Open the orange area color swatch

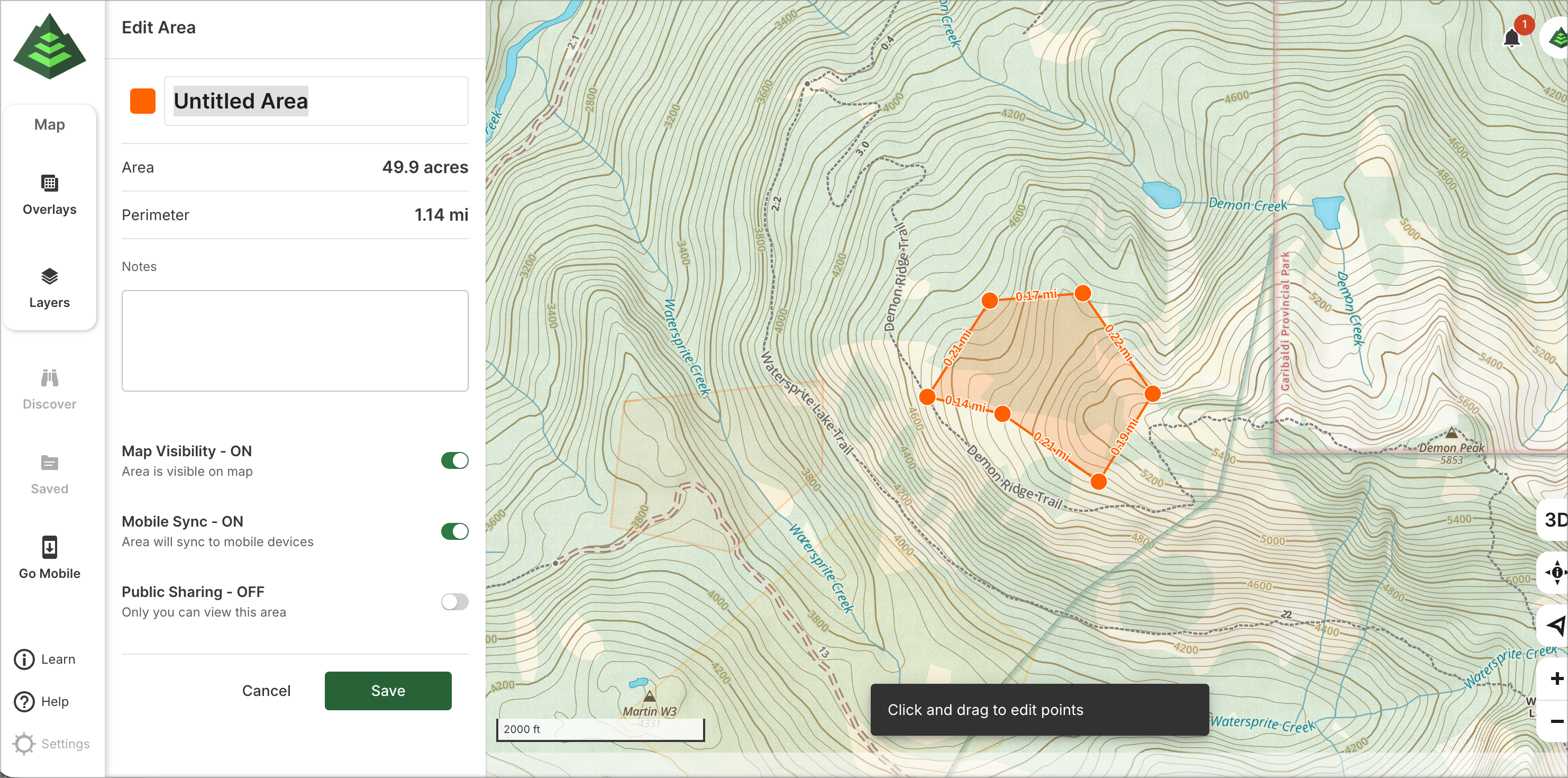142,101
